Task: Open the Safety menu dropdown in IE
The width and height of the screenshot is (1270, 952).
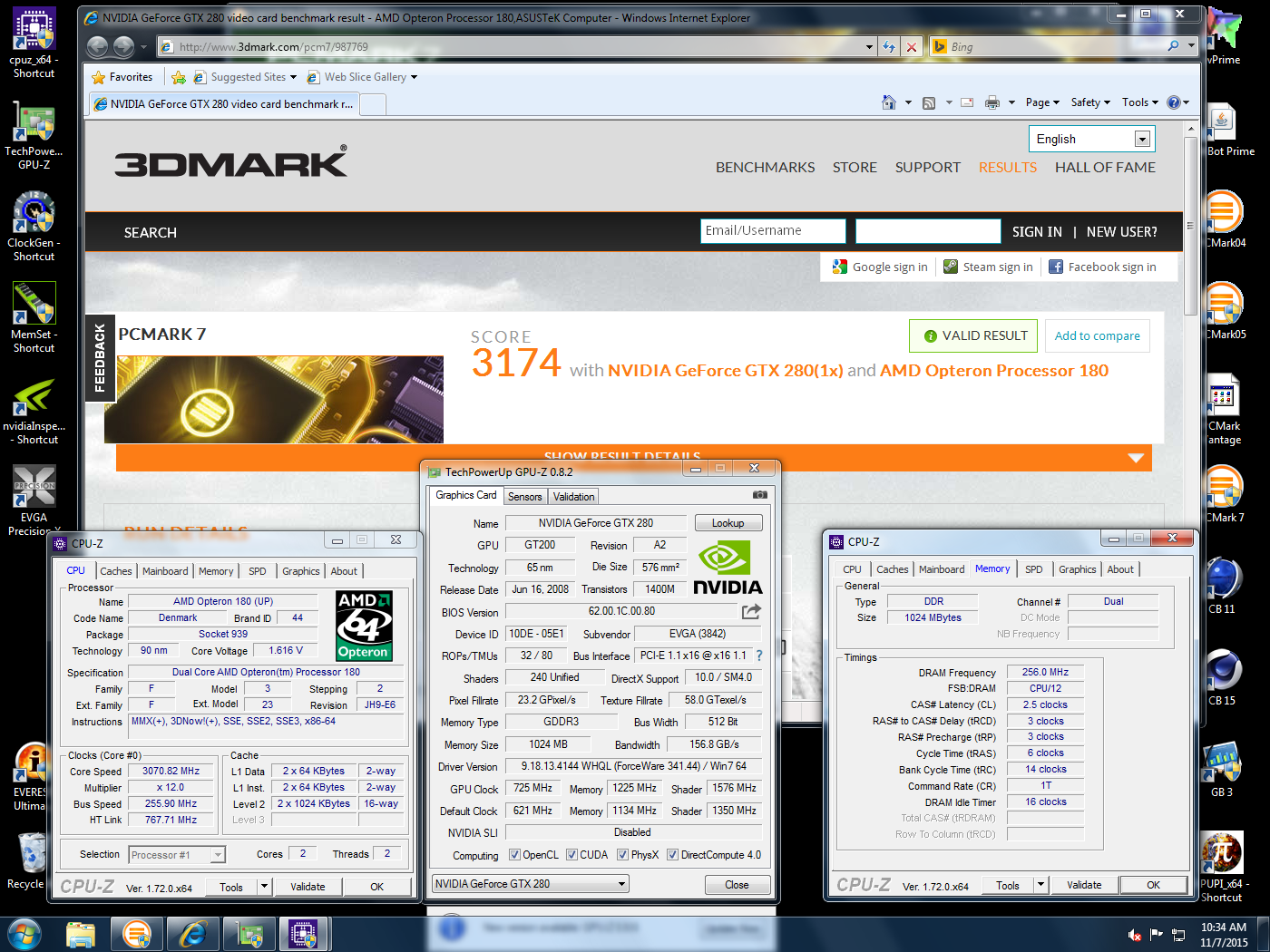Action: tap(1090, 102)
